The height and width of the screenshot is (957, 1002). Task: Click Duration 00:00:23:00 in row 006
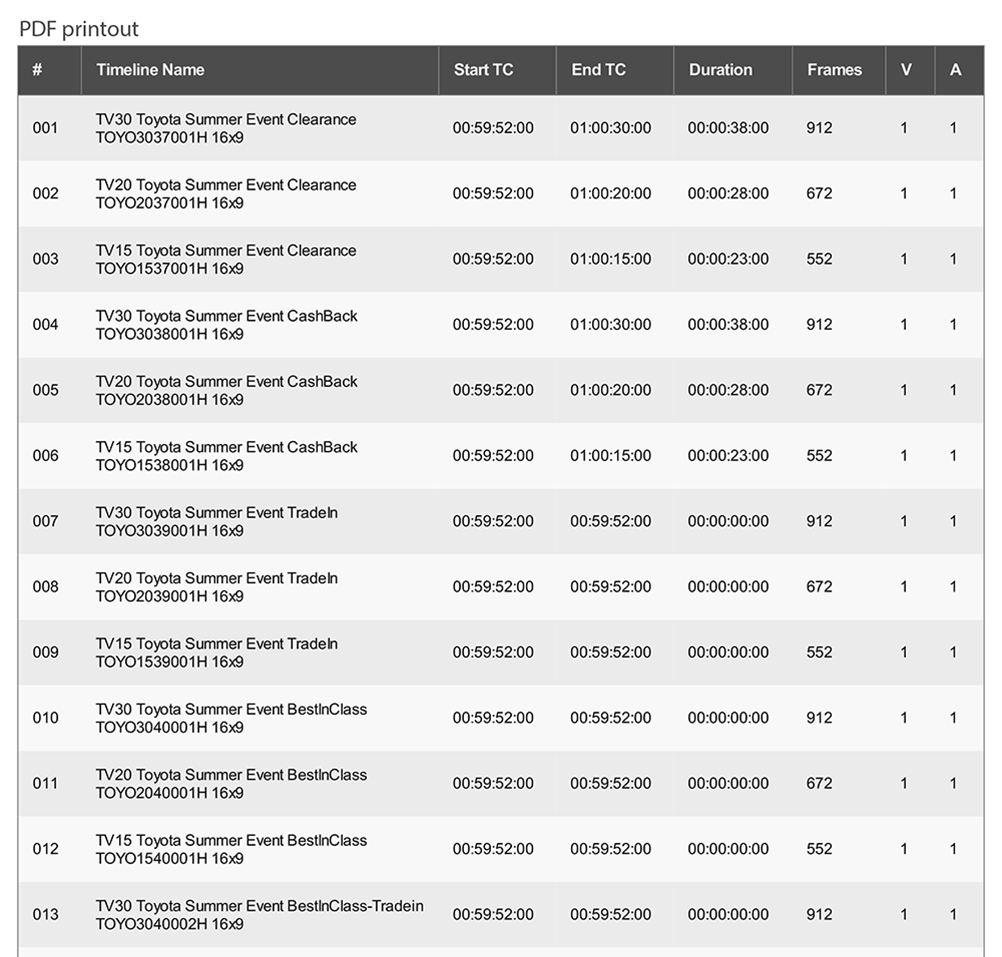click(x=728, y=456)
